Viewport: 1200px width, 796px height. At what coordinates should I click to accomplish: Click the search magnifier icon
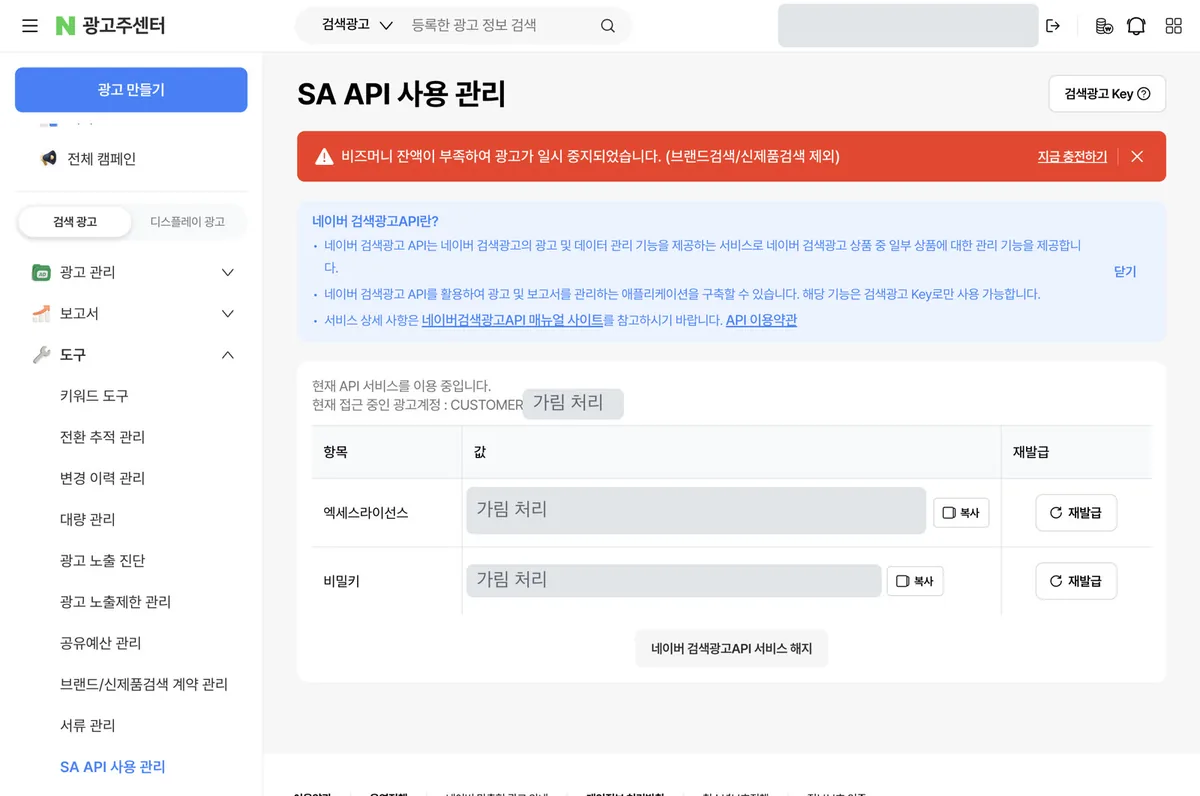pos(608,26)
